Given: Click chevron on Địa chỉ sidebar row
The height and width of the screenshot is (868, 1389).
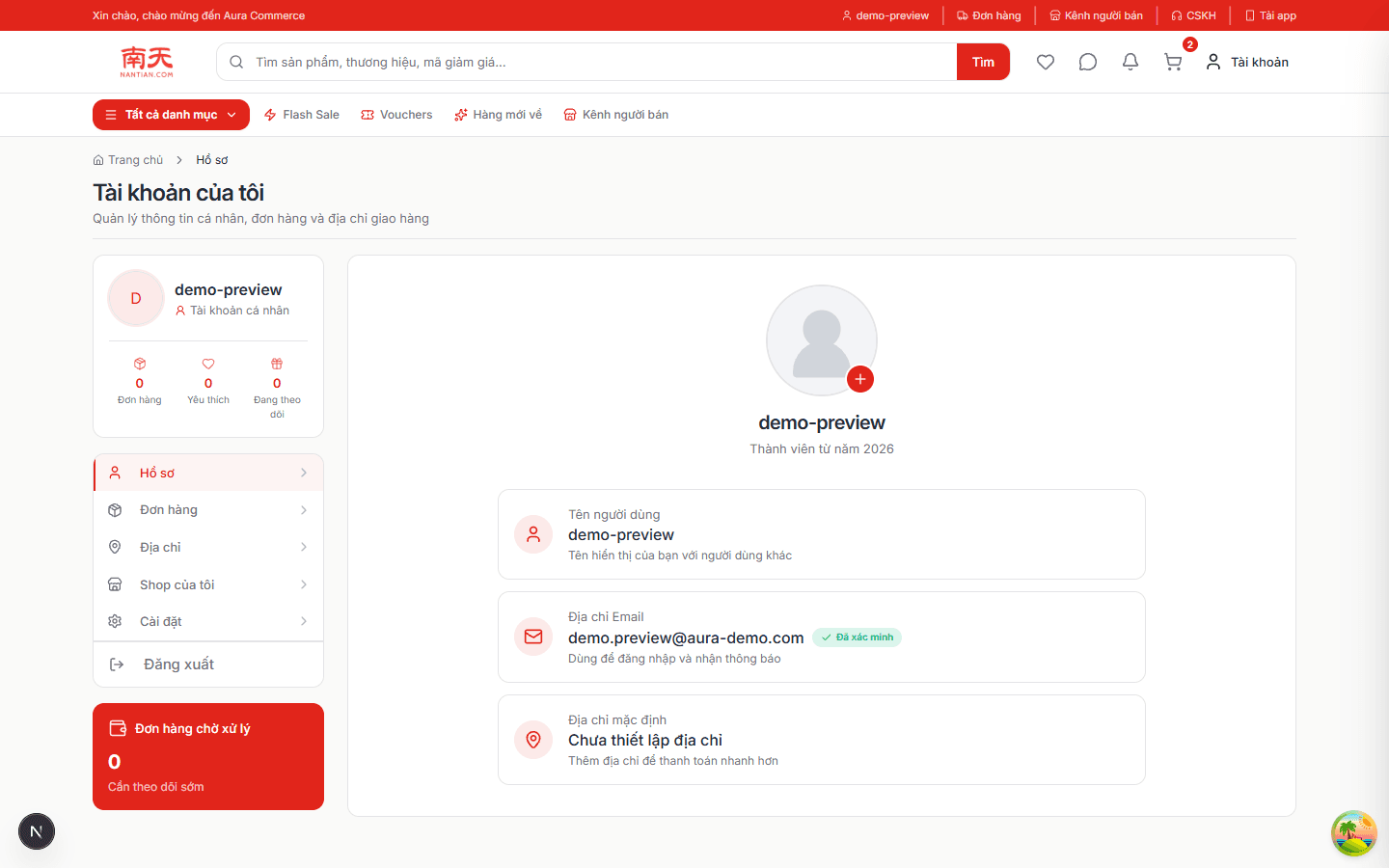Looking at the screenshot, I should coord(304,547).
